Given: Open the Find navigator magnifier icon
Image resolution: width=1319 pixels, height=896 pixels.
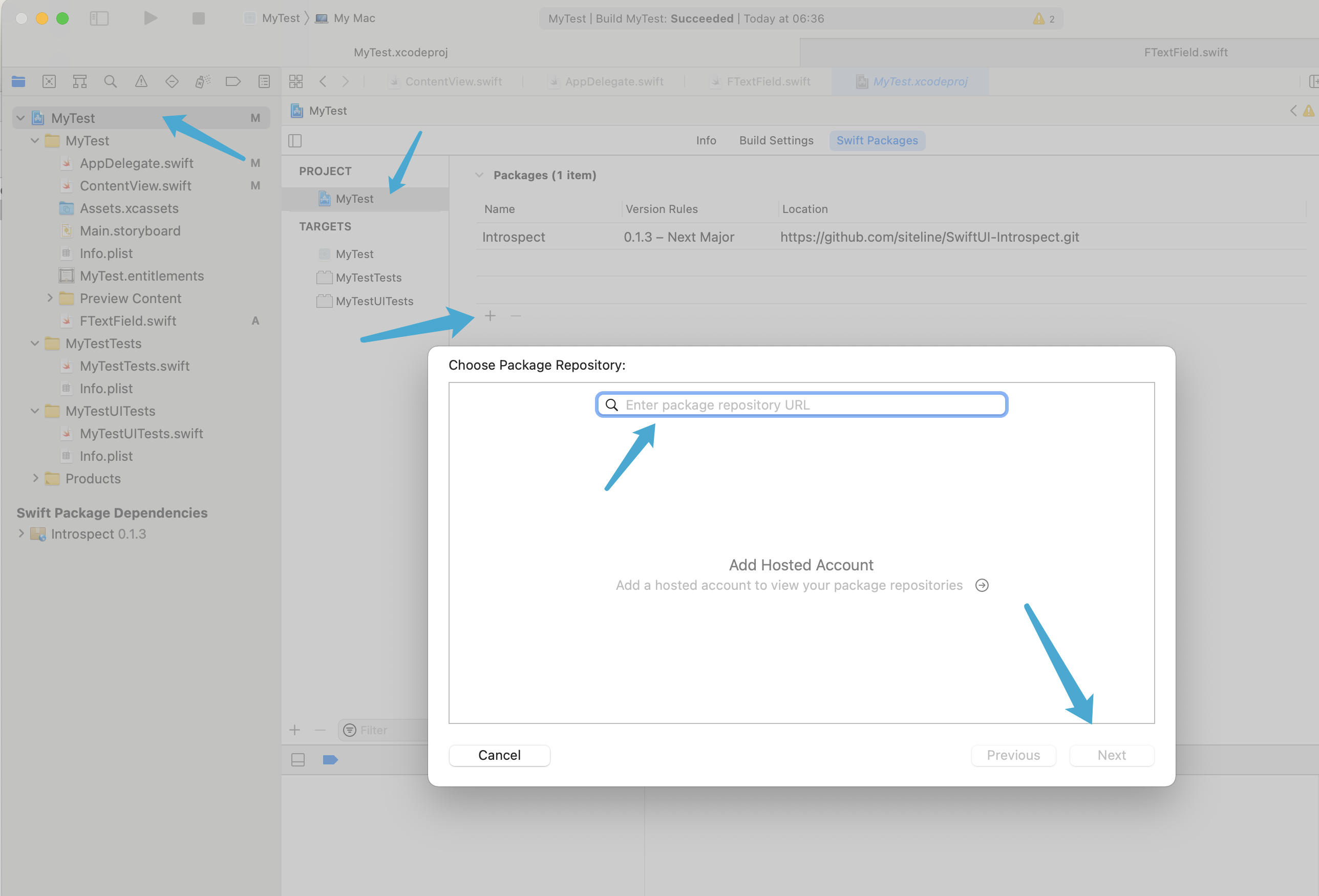Looking at the screenshot, I should [x=111, y=82].
